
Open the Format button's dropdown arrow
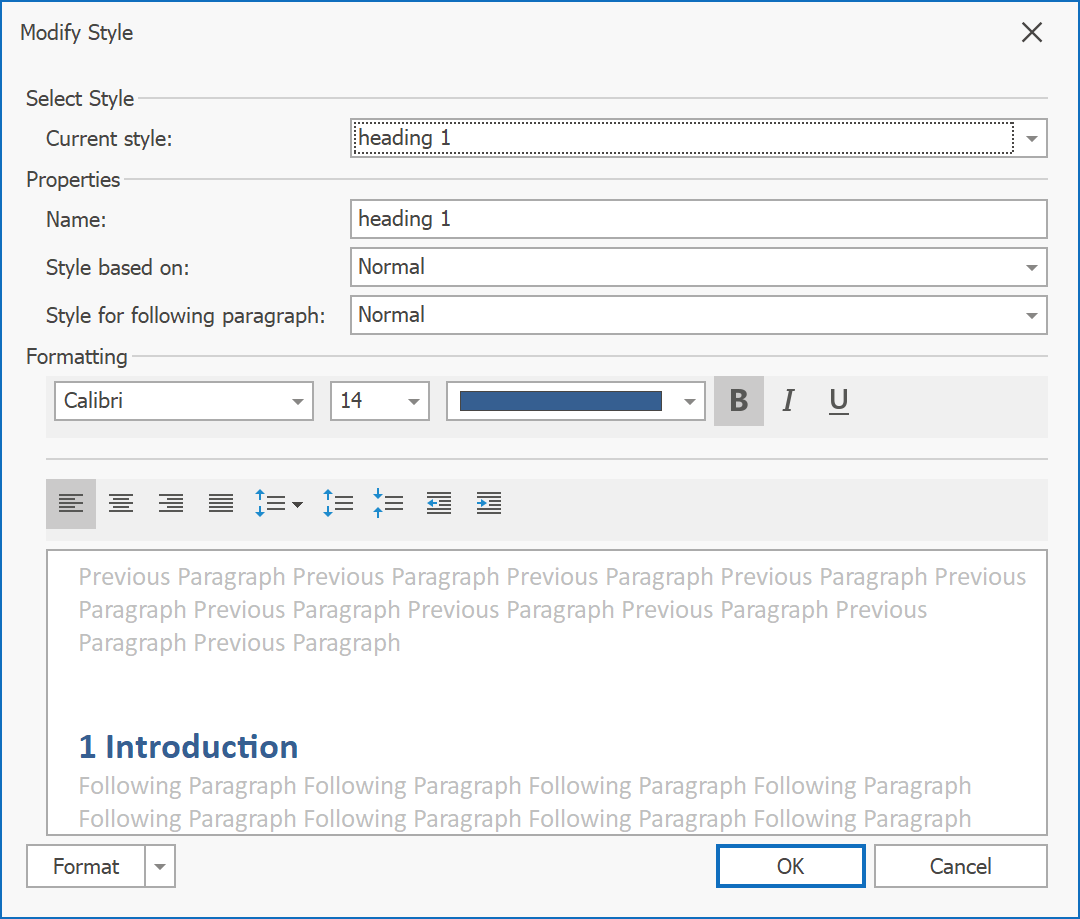[x=160, y=867]
